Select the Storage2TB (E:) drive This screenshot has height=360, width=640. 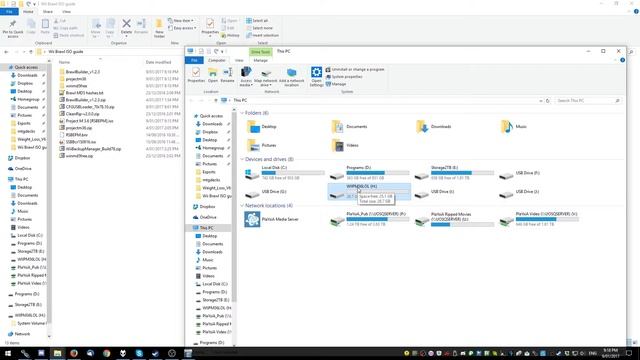click(453, 173)
